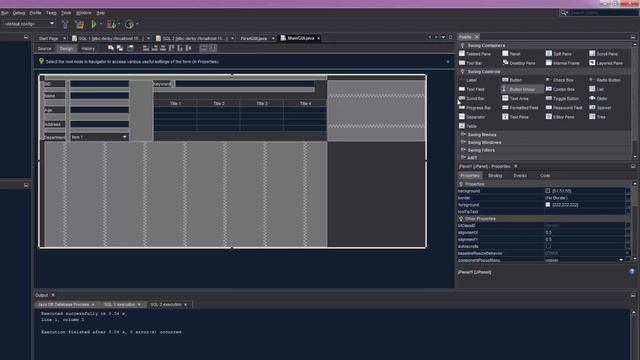
Task: Pick Label from Swing Controls palette
Action: (x=468, y=80)
